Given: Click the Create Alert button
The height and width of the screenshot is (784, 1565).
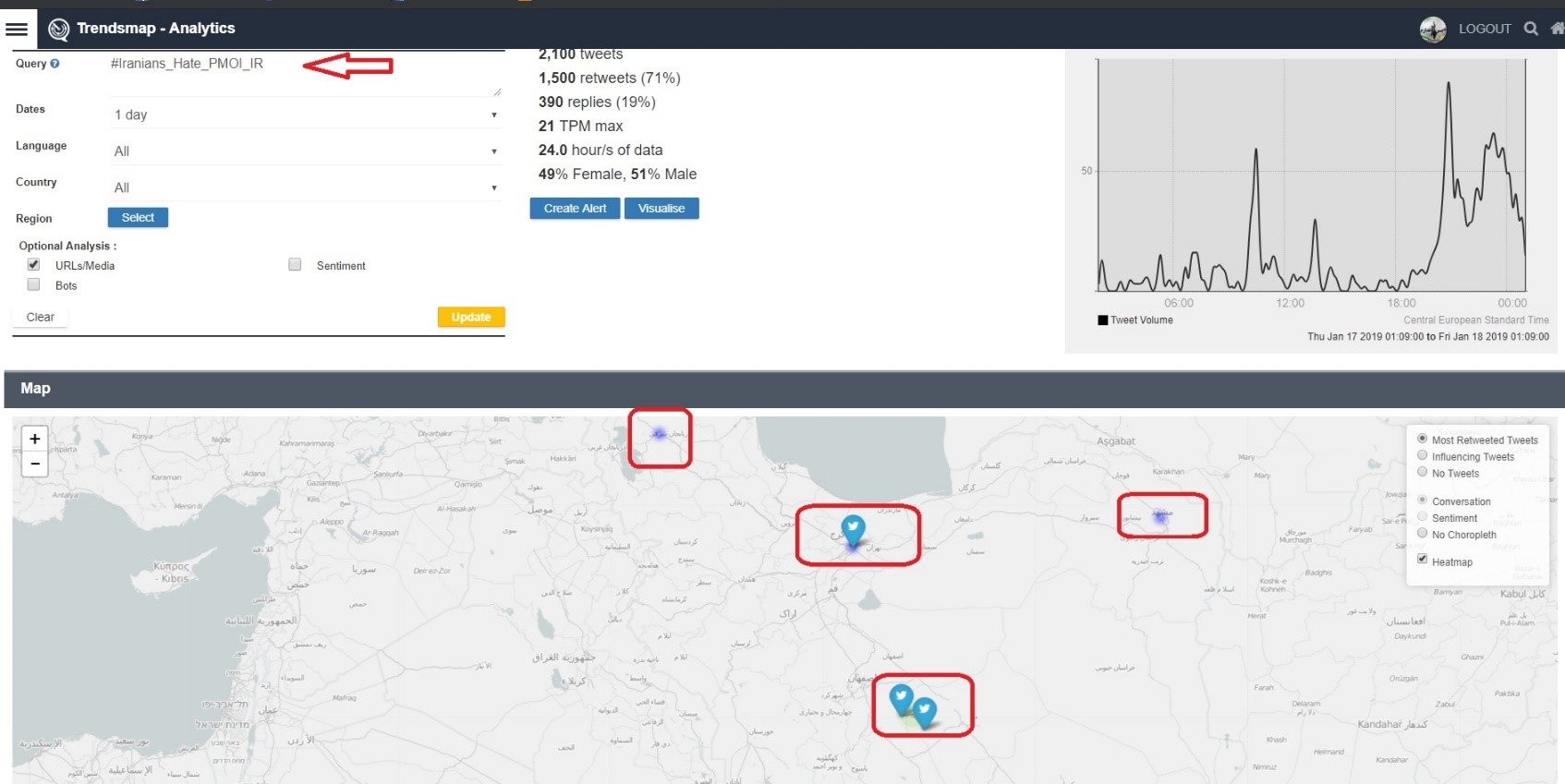Looking at the screenshot, I should (575, 209).
